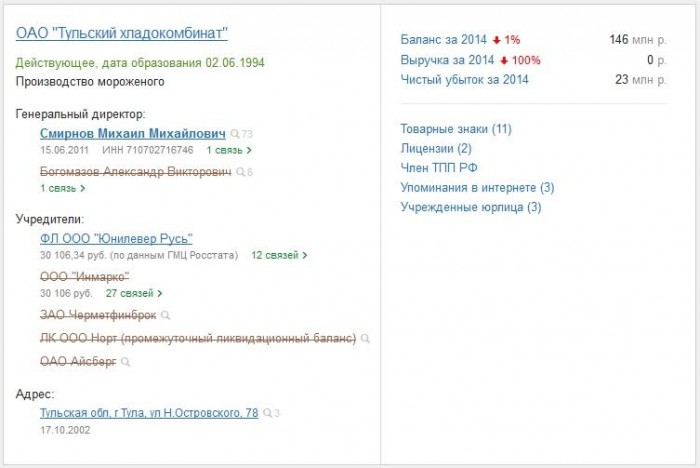Expand '12 связей' for Юнилевер Русь
The height and width of the screenshot is (468, 700).
click(279, 255)
